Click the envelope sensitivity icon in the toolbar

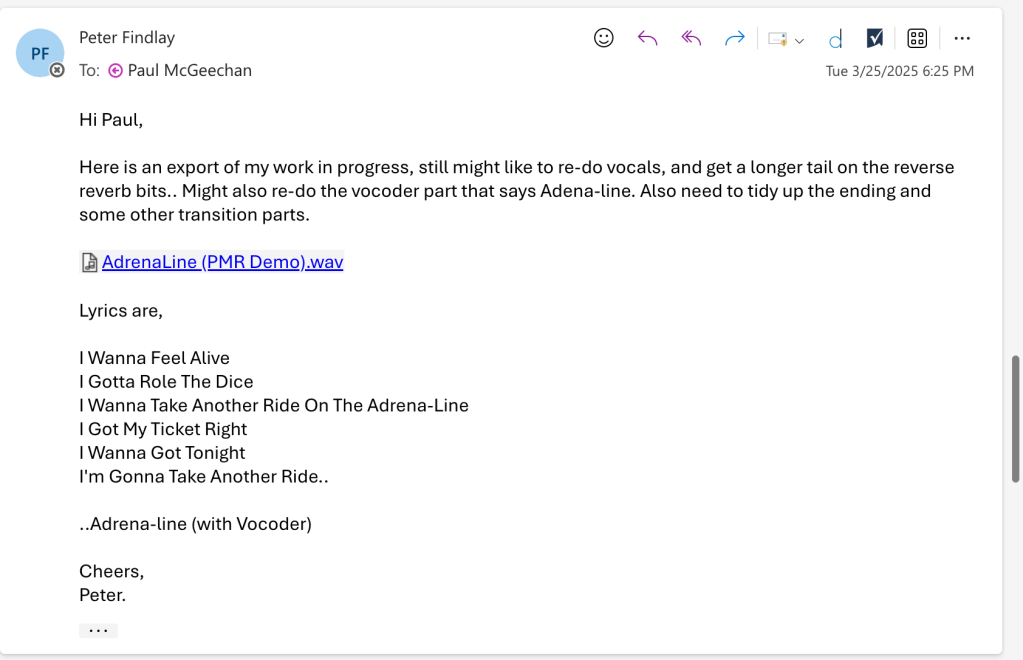click(x=777, y=39)
